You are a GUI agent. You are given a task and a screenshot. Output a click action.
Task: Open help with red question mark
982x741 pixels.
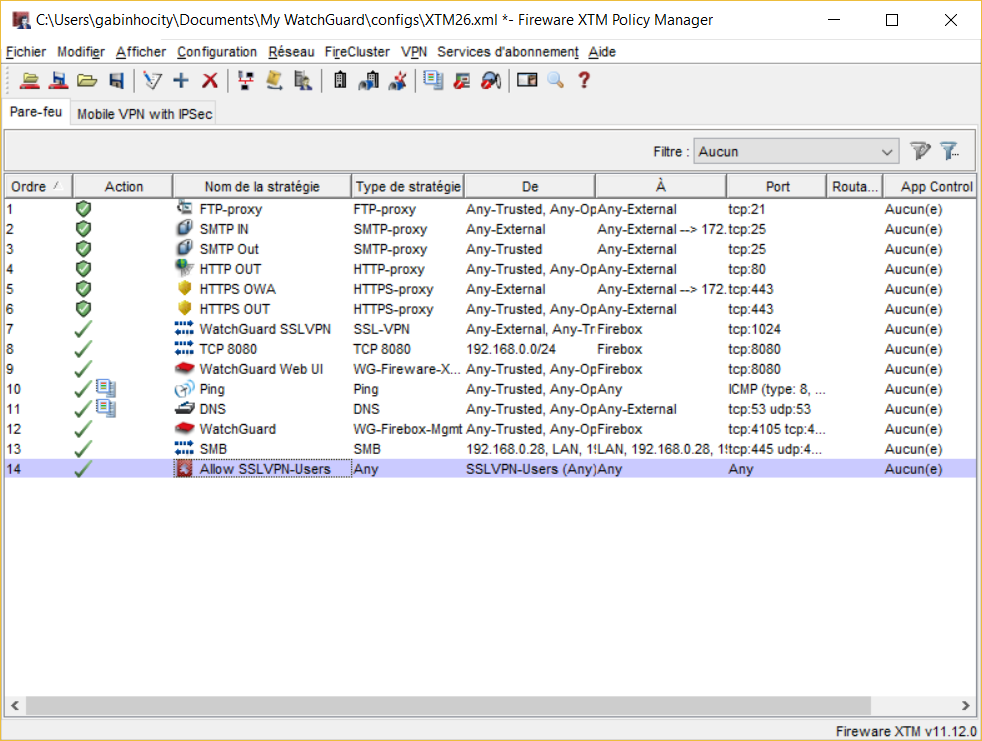click(584, 80)
